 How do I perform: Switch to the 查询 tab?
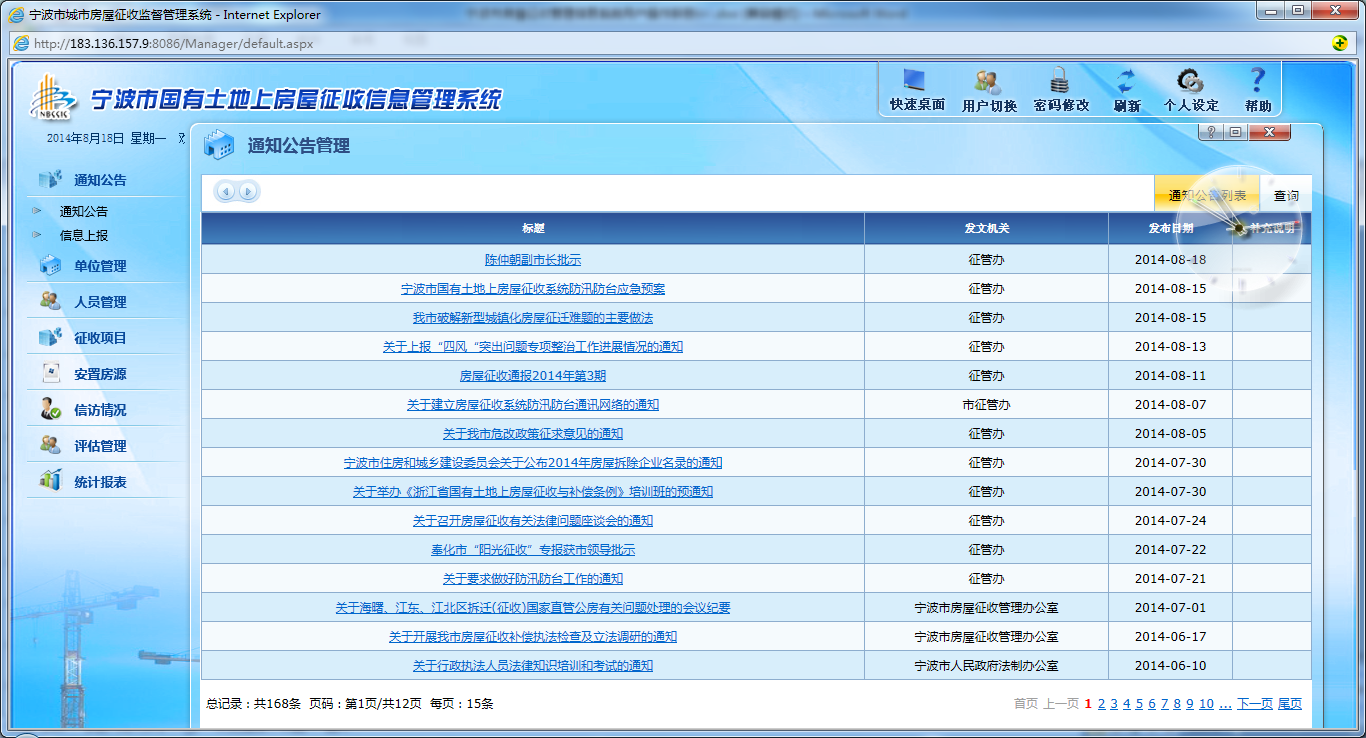1286,196
